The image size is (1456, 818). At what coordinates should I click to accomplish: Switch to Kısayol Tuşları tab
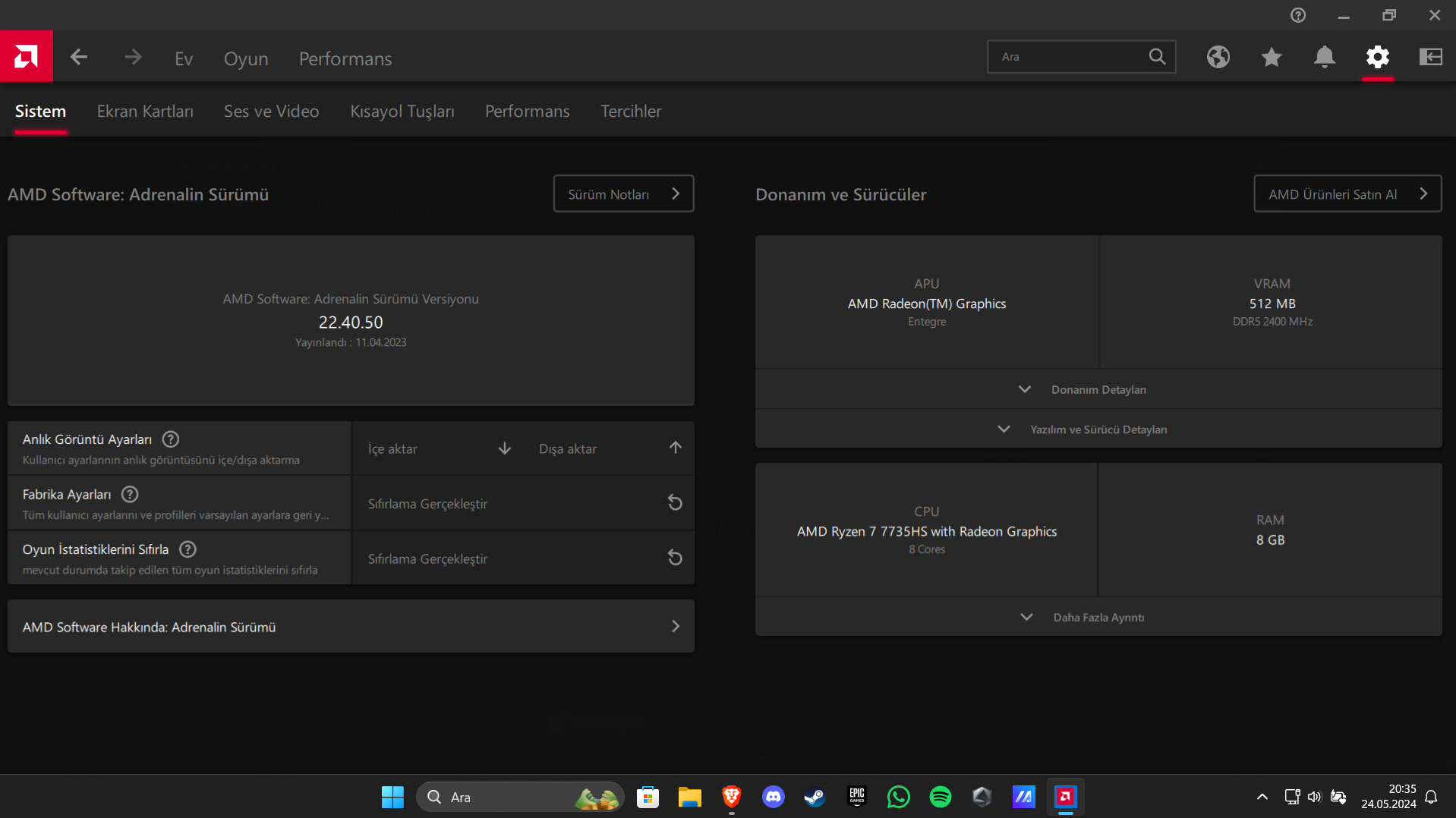pyautogui.click(x=402, y=112)
